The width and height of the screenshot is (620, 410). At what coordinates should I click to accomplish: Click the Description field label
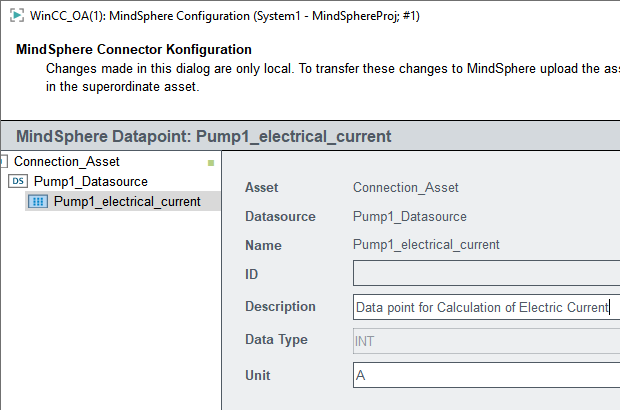click(280, 307)
